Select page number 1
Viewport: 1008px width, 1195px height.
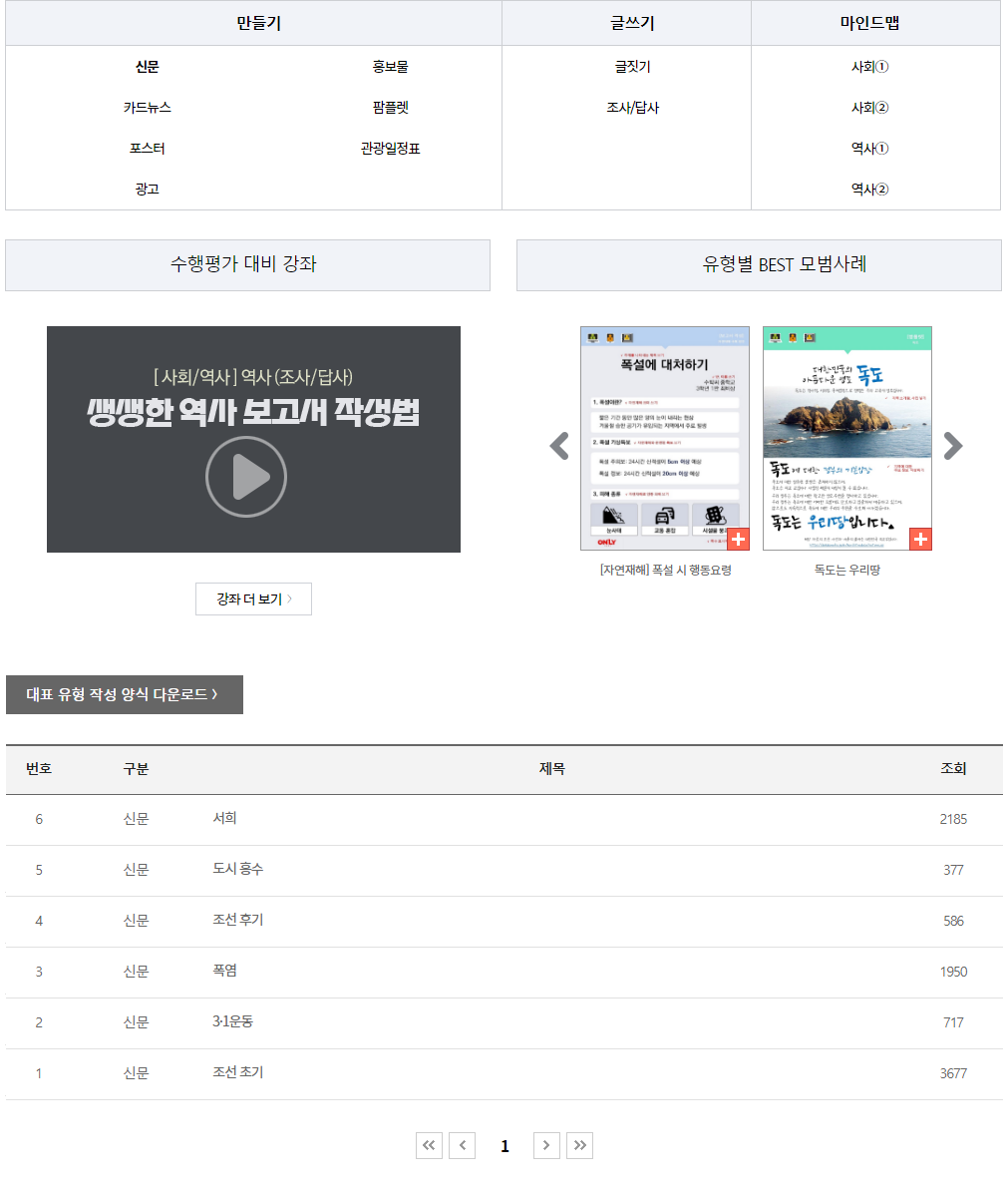coord(504,1146)
